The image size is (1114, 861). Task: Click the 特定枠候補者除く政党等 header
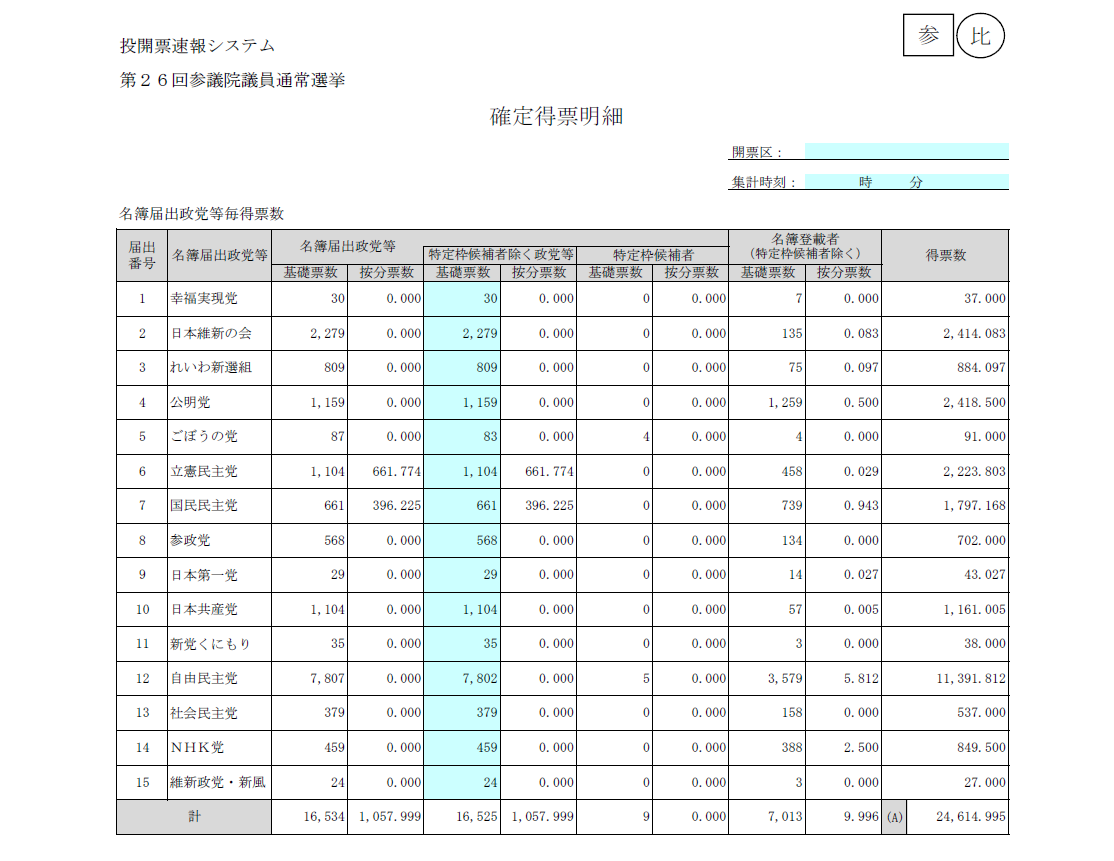click(500, 255)
